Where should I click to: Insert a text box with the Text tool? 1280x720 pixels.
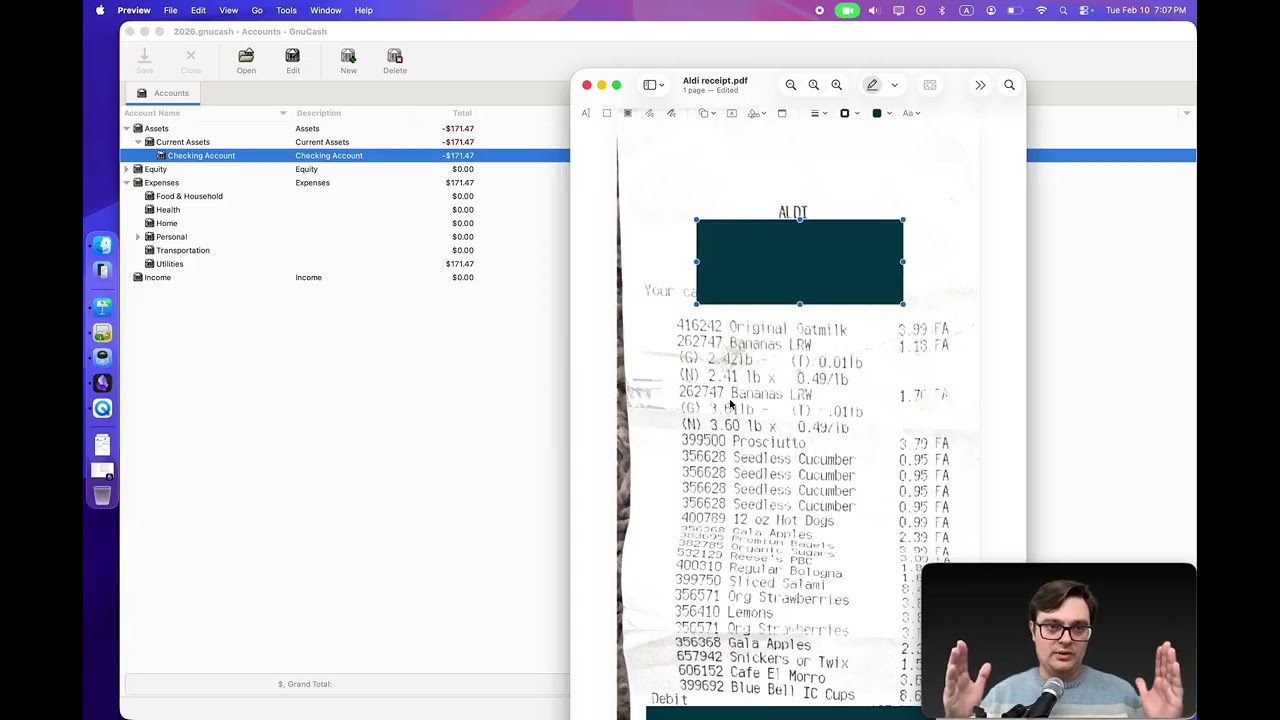click(732, 113)
